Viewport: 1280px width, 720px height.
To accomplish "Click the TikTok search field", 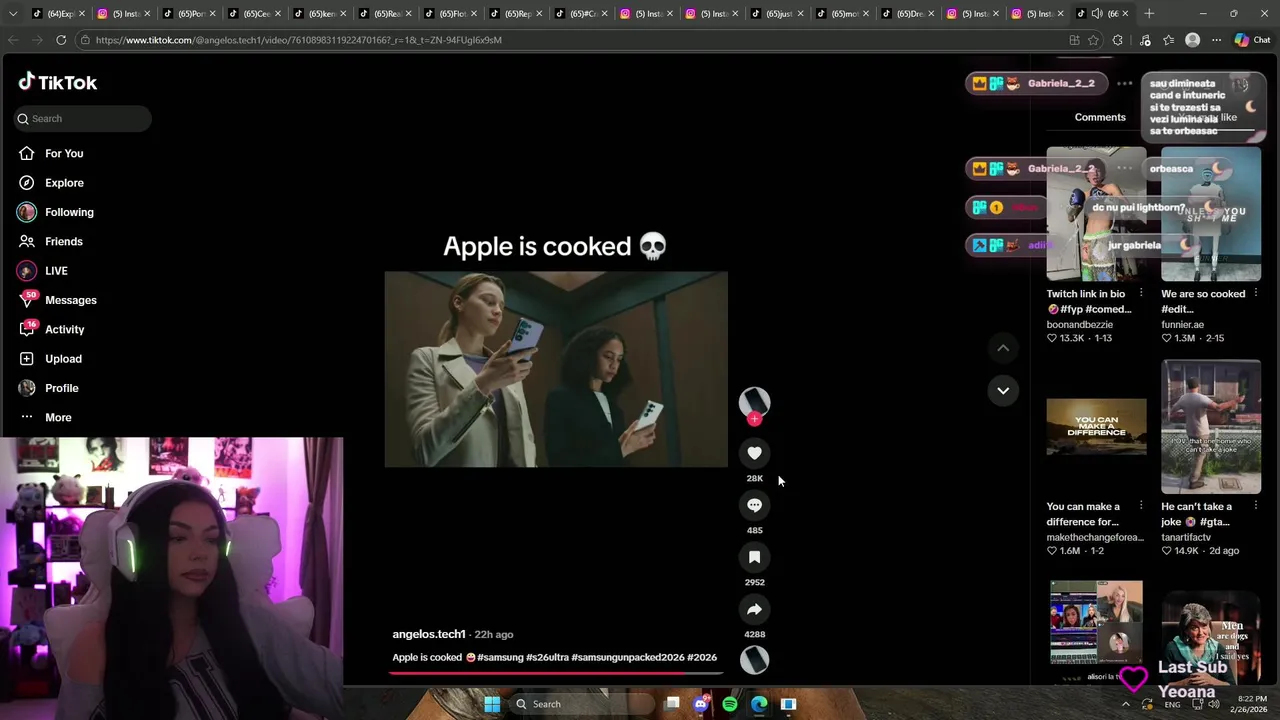I will (x=83, y=118).
